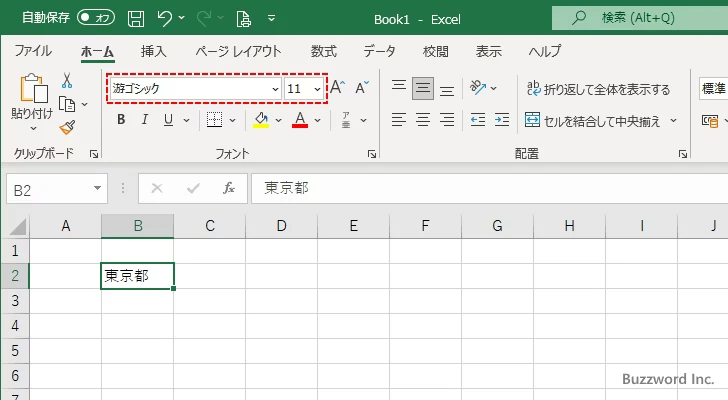Click the Redo arrow icon
Viewport: 728px width, 400px height.
(x=204, y=19)
